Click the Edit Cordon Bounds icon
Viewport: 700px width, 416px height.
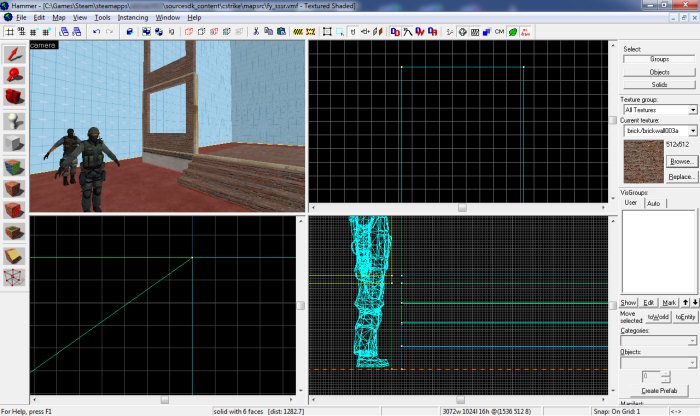coord(311,32)
